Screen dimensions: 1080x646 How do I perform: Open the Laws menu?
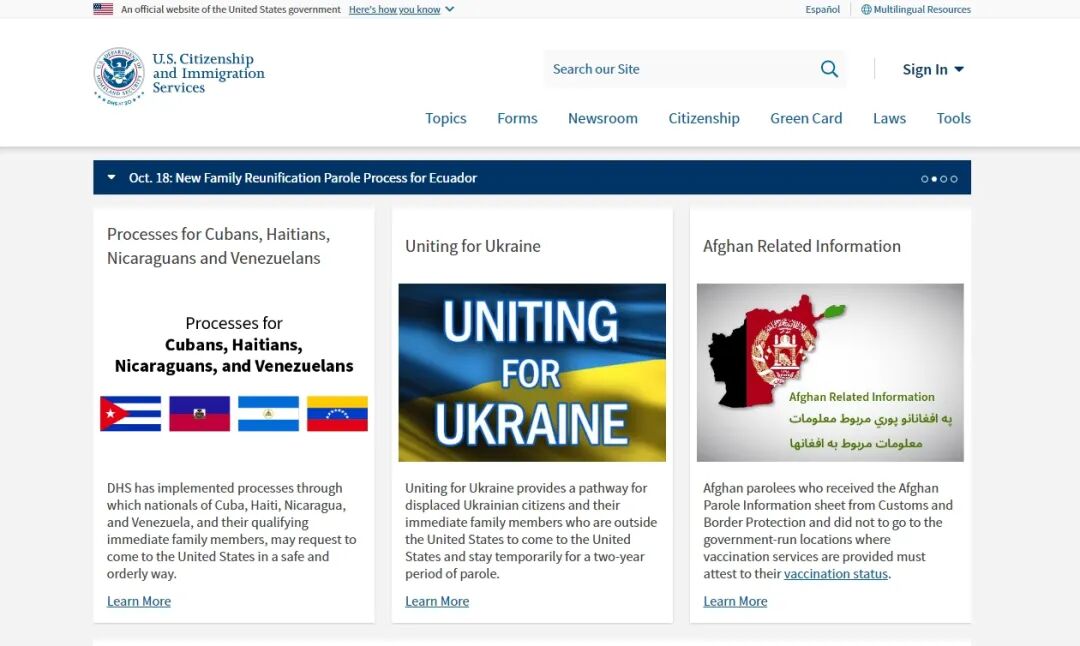pyautogui.click(x=889, y=118)
